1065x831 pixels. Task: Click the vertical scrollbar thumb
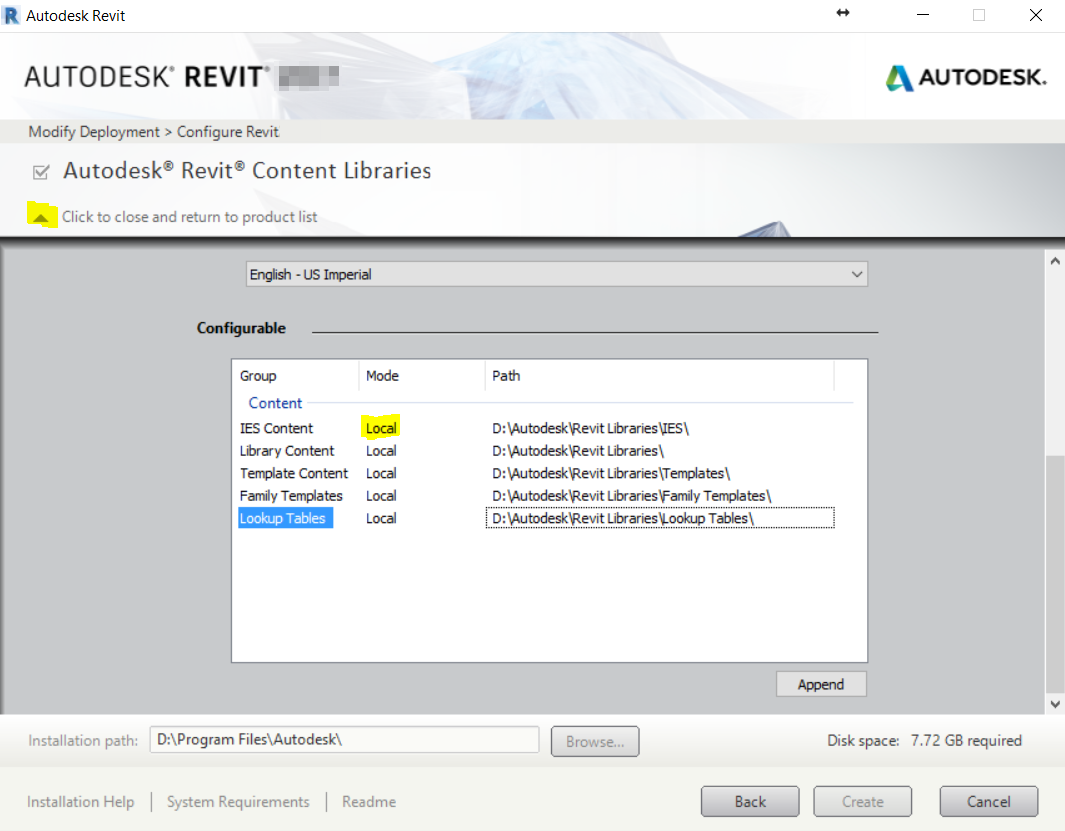(x=1055, y=573)
